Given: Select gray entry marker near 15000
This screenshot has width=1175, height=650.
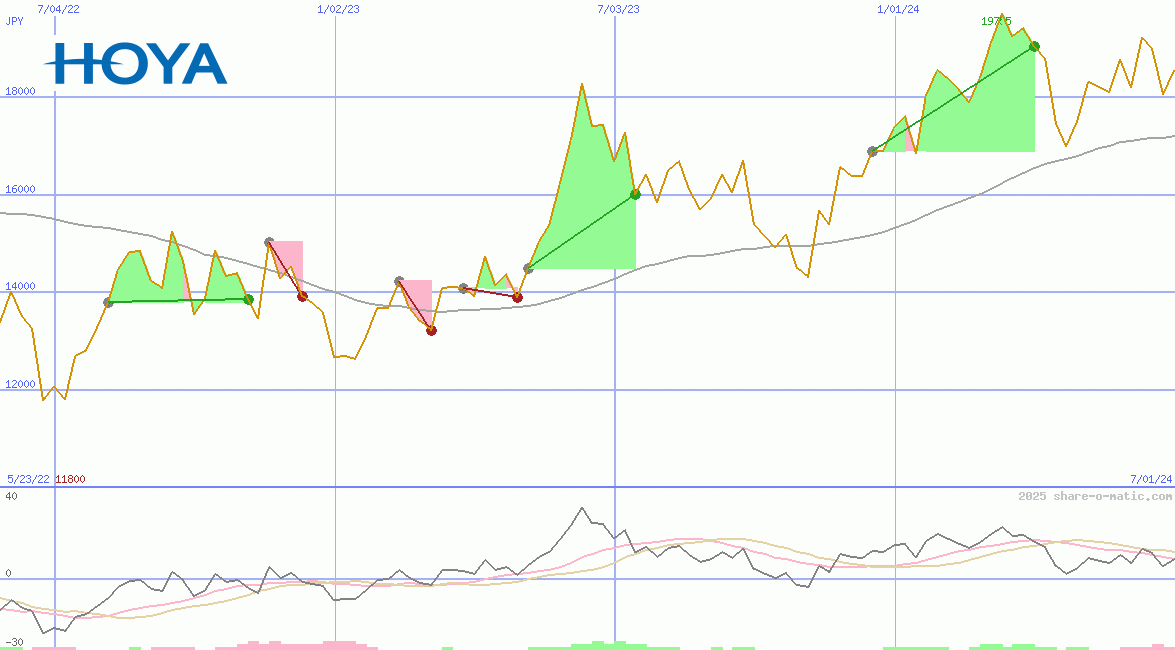Looking at the screenshot, I should tap(269, 242).
